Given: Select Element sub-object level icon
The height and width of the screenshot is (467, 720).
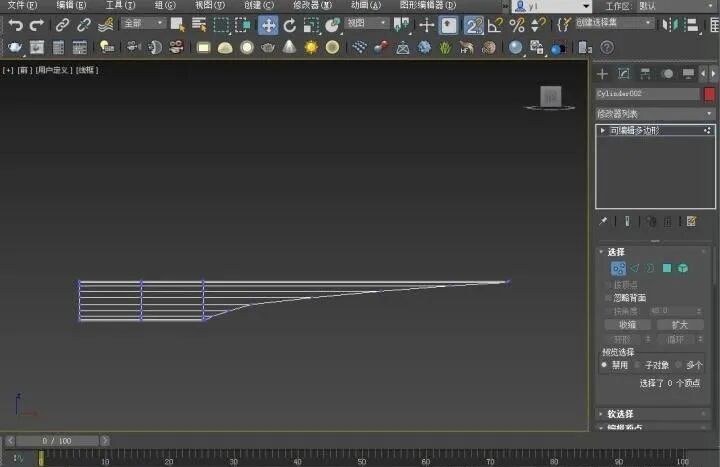Looking at the screenshot, I should point(683,268).
